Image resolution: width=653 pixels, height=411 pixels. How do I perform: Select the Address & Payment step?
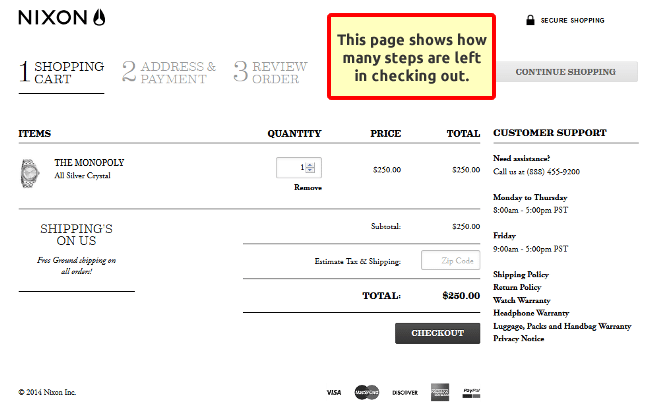coord(169,72)
